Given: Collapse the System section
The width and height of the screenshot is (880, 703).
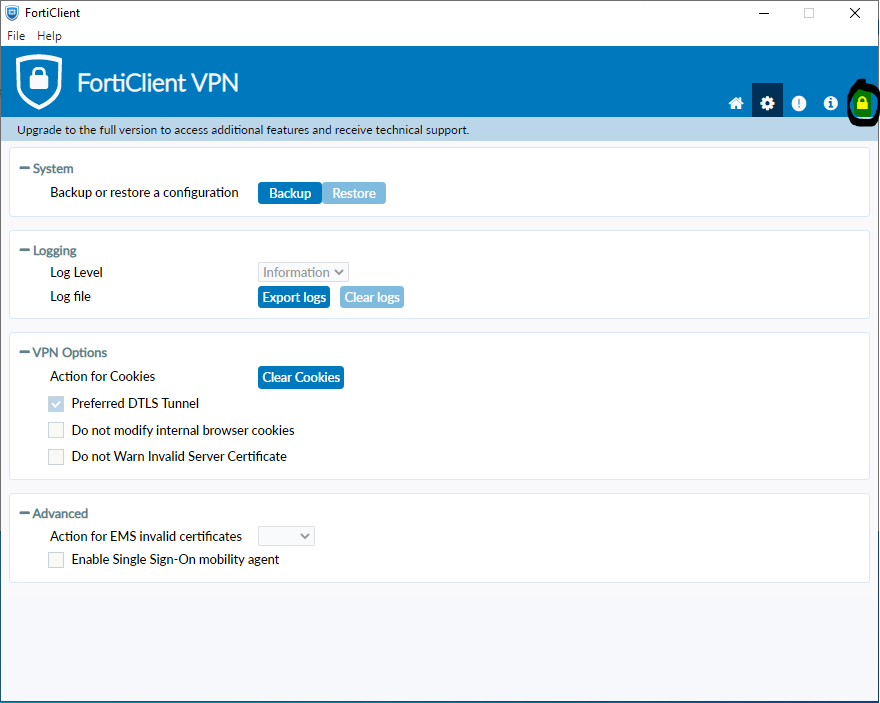Looking at the screenshot, I should point(25,169).
